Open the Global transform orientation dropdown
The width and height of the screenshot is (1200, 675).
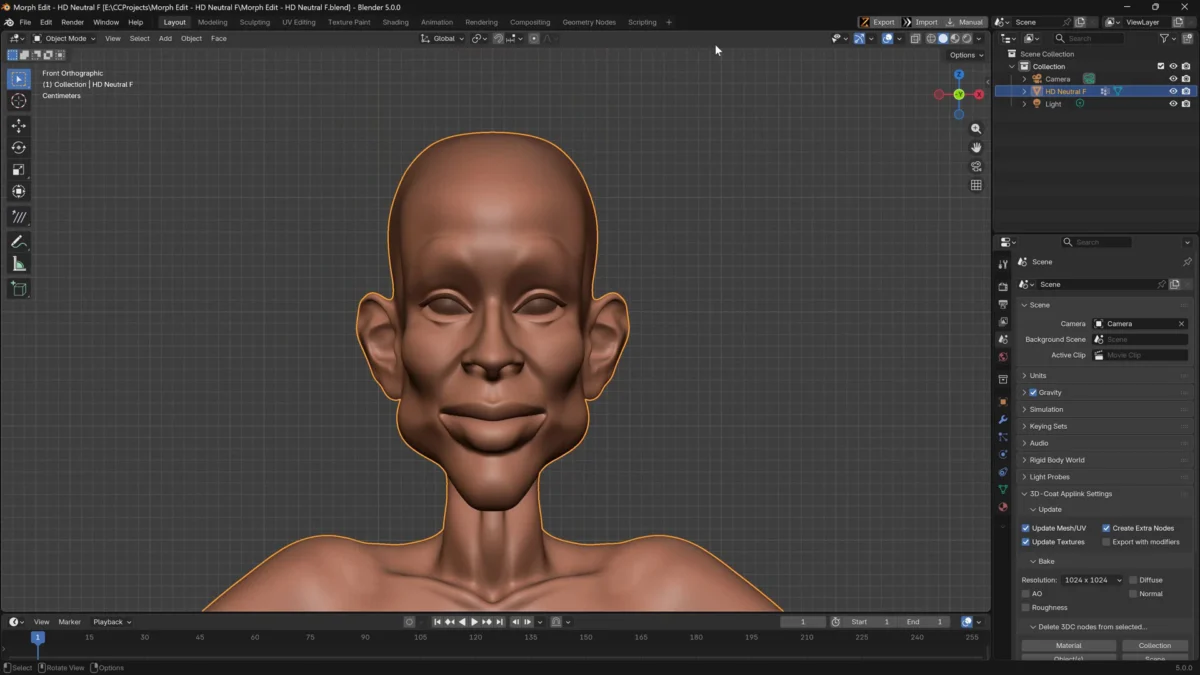point(442,38)
